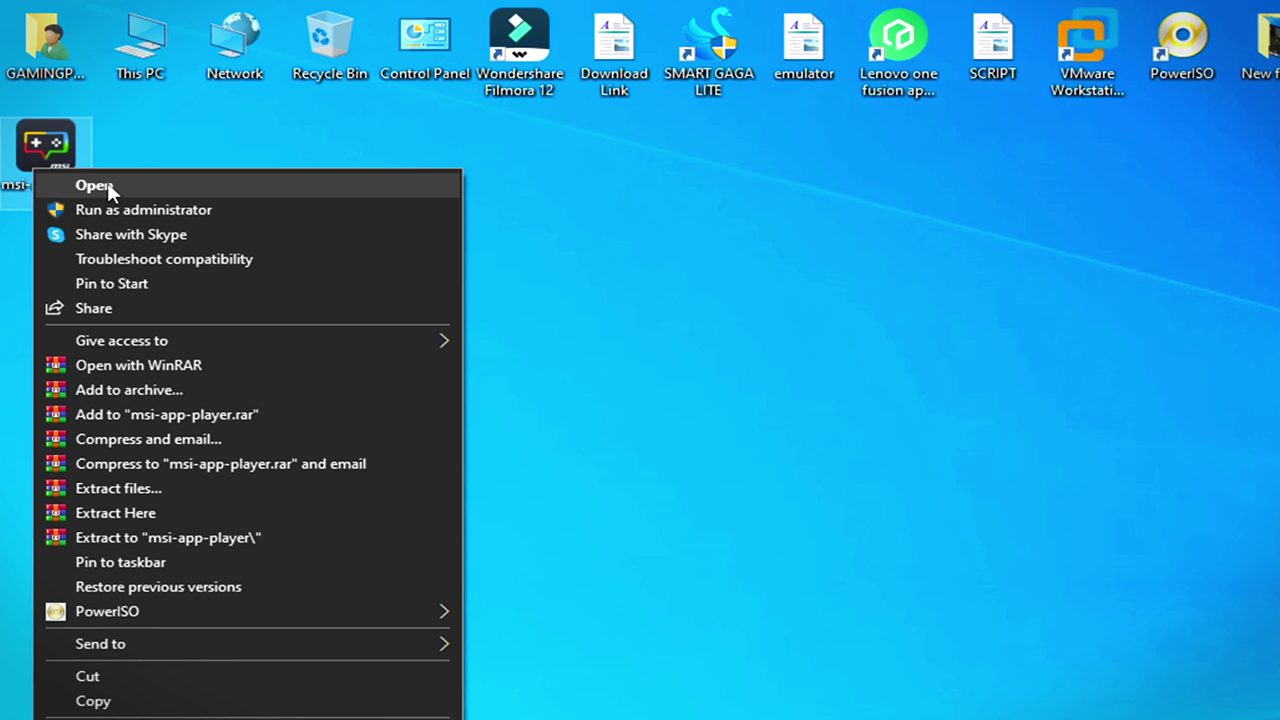This screenshot has height=720, width=1280.
Task: Select Troubleshoot compatibility
Action: pyautogui.click(x=248, y=259)
